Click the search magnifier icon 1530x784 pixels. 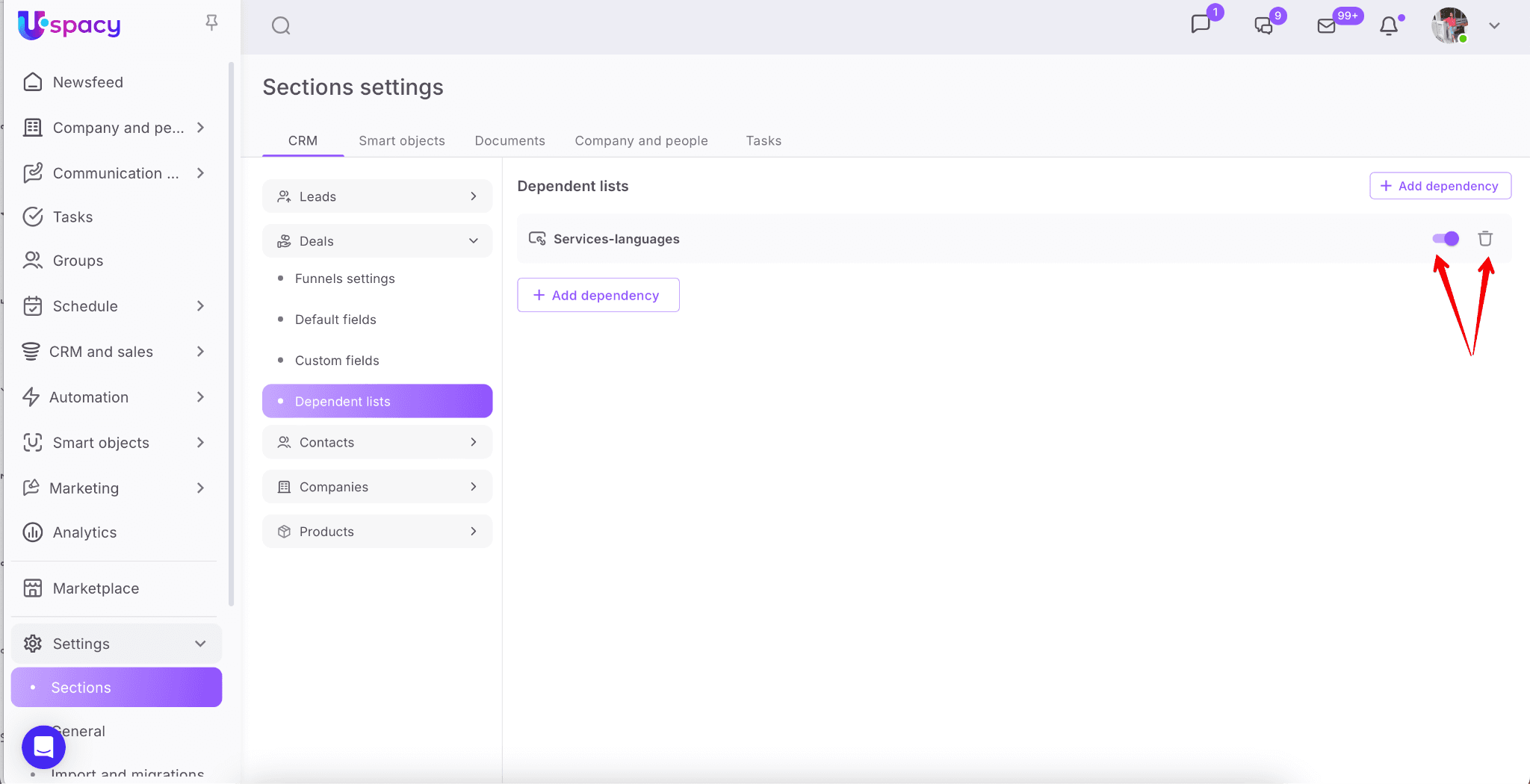281,26
